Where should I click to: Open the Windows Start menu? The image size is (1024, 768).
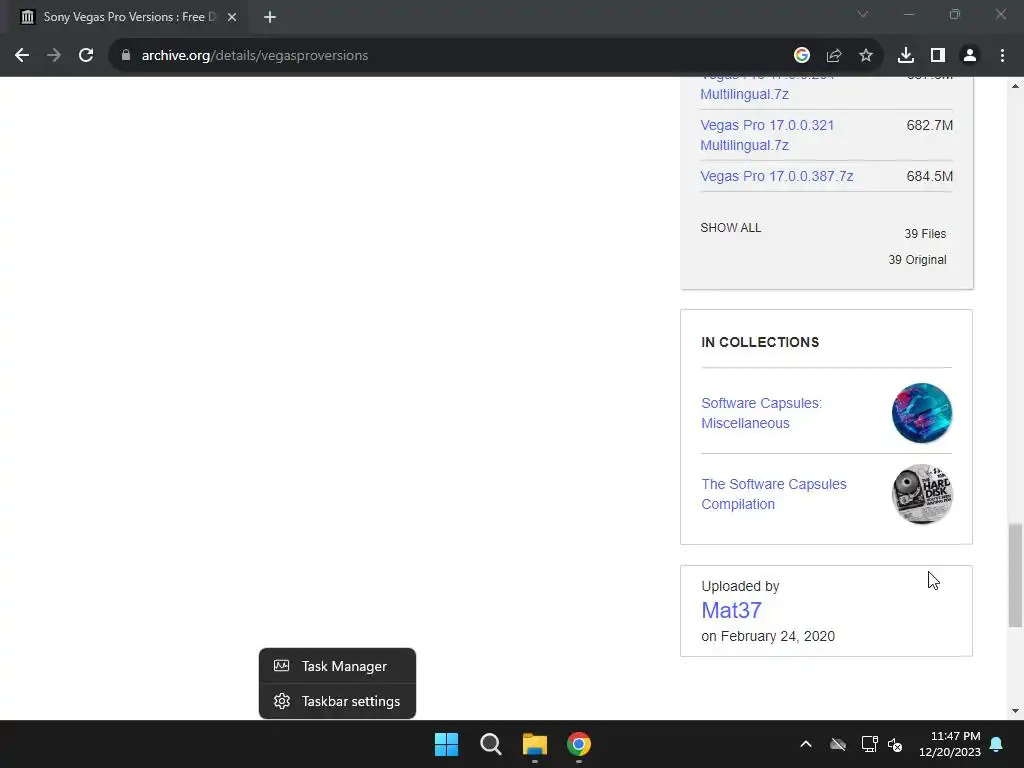pos(447,744)
